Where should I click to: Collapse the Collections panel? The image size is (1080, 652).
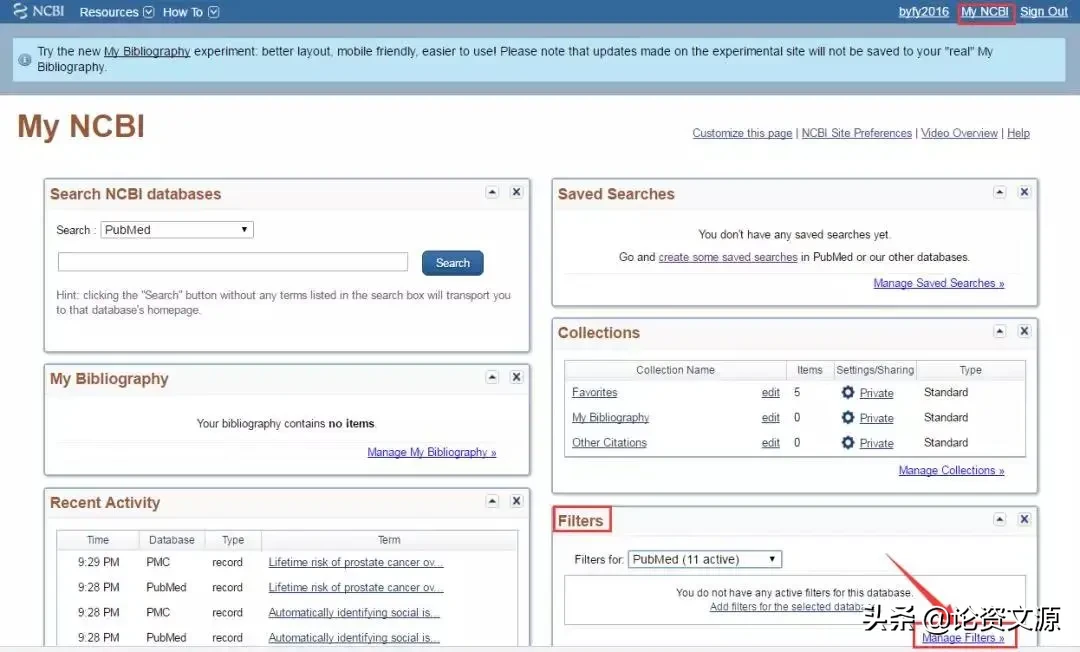999,331
